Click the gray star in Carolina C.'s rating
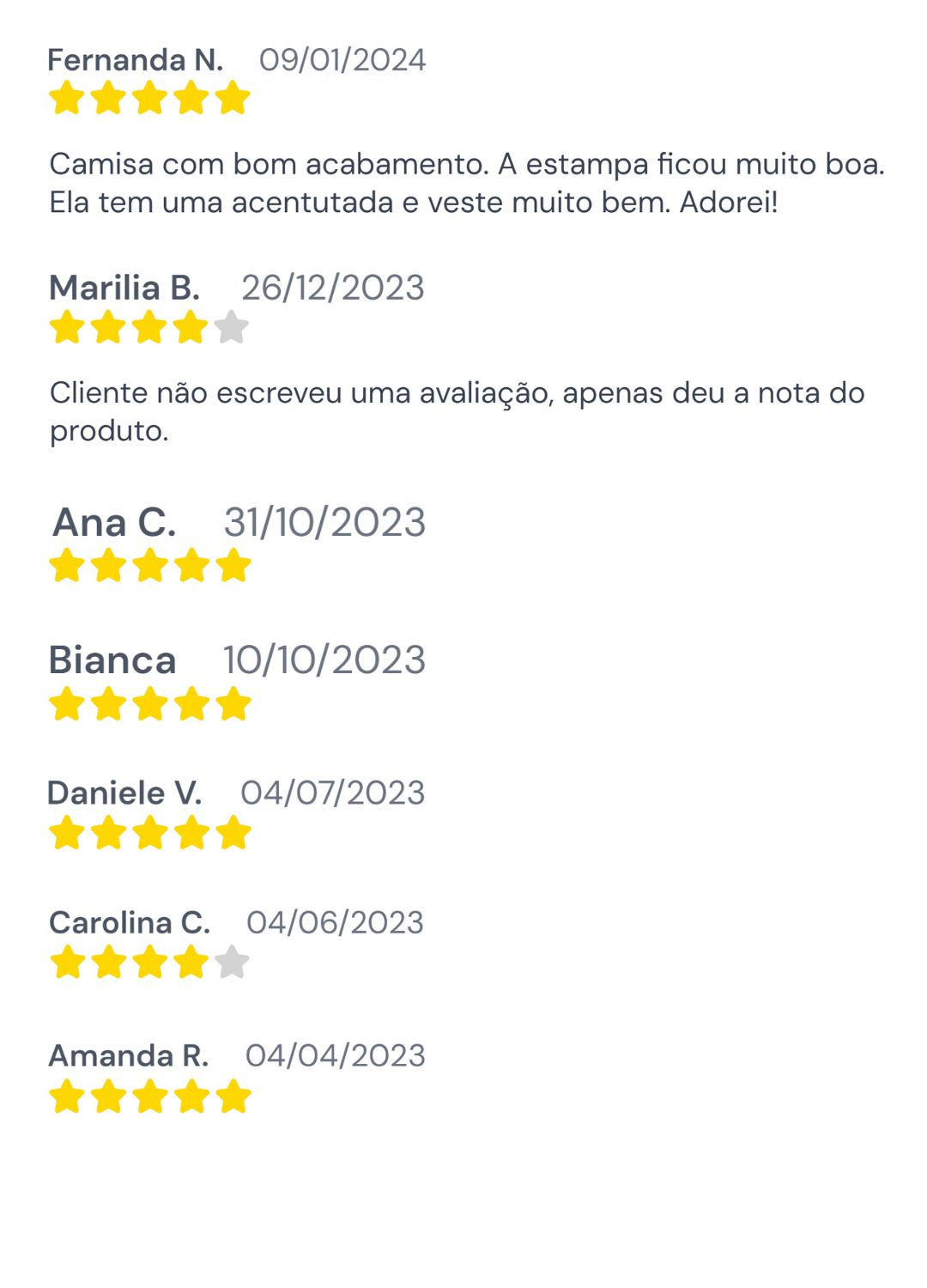 click(x=232, y=962)
